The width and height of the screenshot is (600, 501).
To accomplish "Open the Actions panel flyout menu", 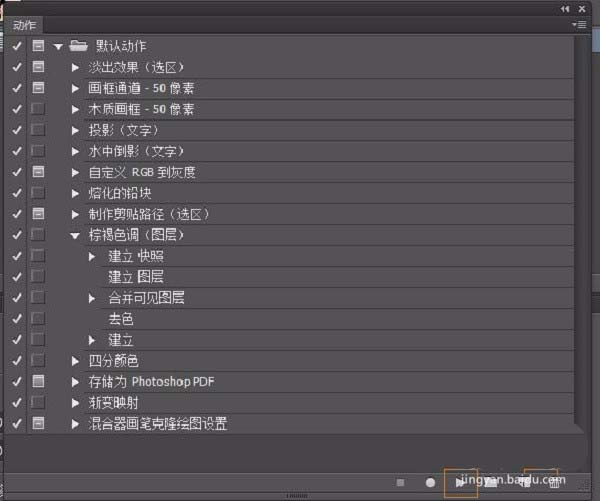I will [578, 24].
